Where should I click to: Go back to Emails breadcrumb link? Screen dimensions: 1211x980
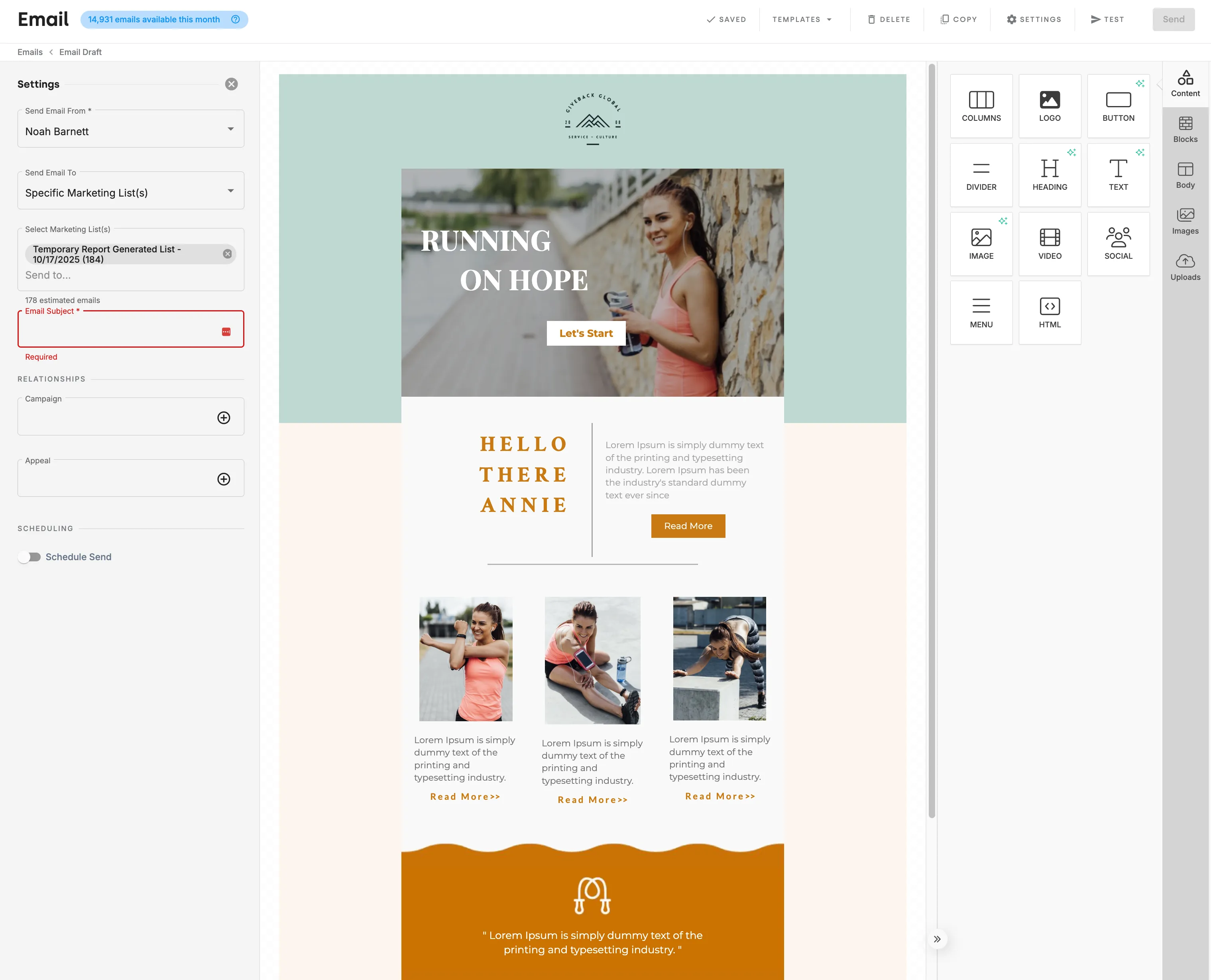[x=30, y=52]
